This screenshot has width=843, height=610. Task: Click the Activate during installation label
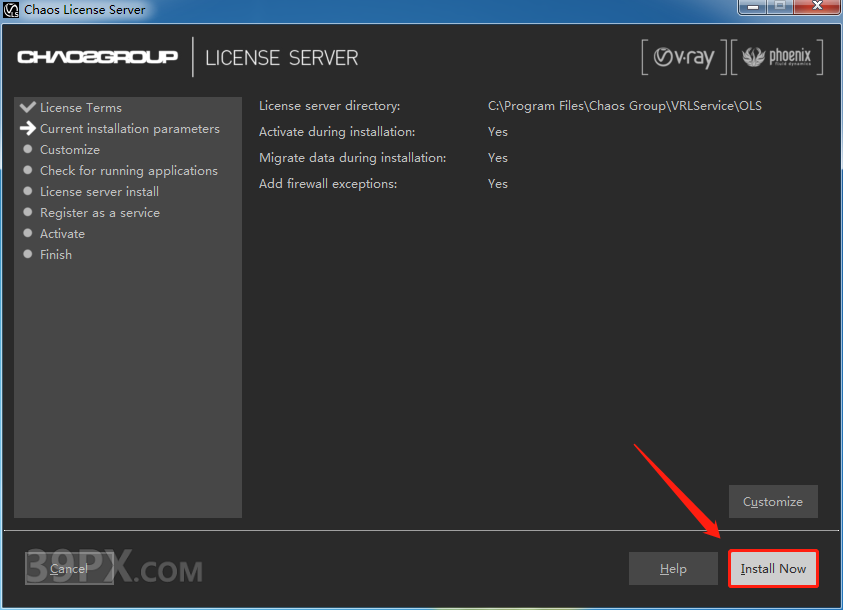[x=337, y=132]
